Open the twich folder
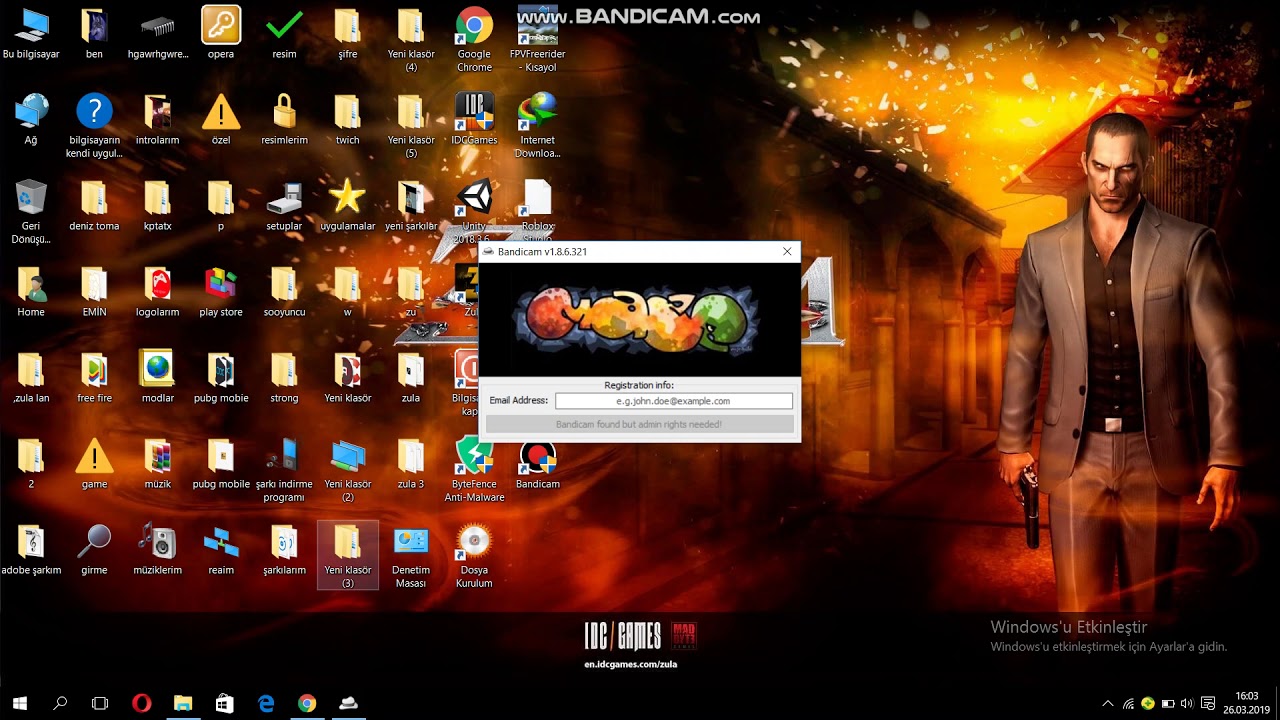 pyautogui.click(x=347, y=112)
